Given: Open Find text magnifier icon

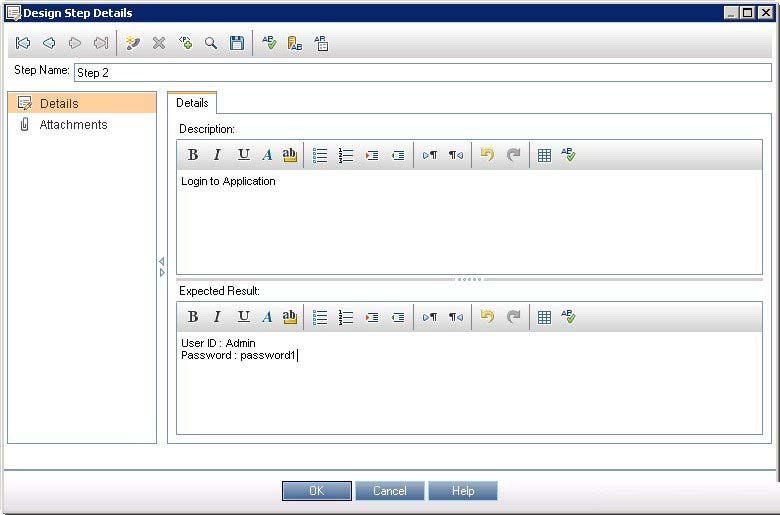Looking at the screenshot, I should coord(211,43).
